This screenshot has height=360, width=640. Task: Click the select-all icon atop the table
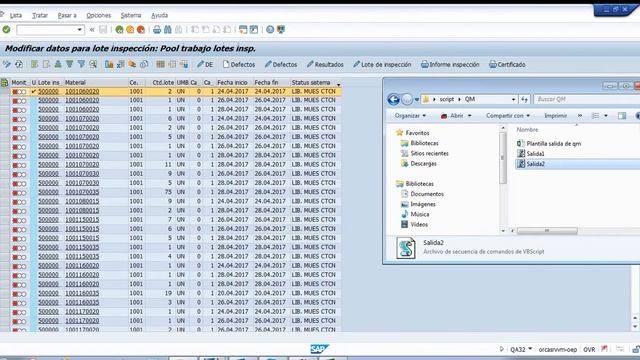pyautogui.click(x=4, y=82)
